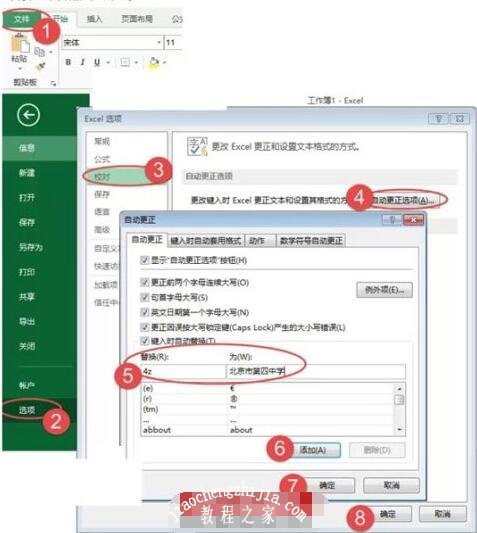Switch to the 页面布局 ribbon tab
The height and width of the screenshot is (533, 477).
[137, 19]
